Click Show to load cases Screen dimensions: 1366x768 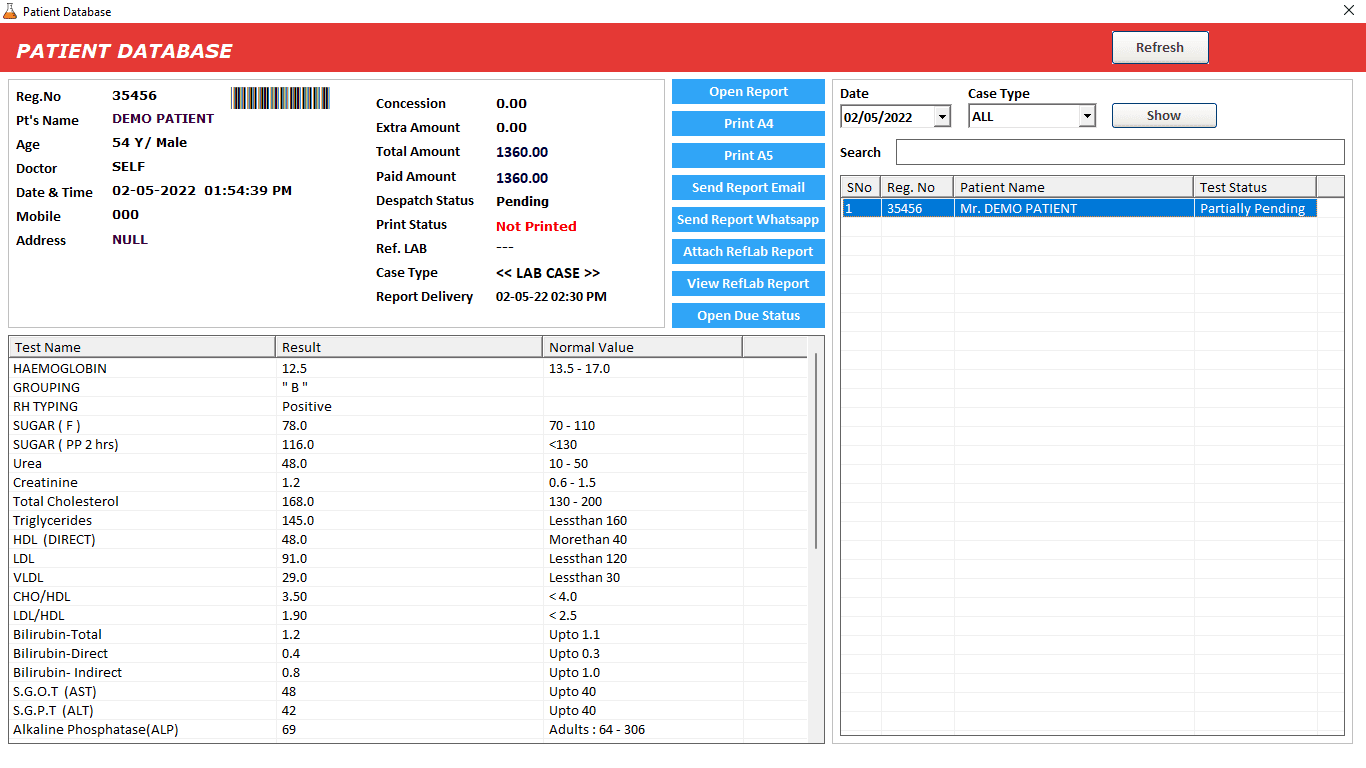coord(1164,116)
